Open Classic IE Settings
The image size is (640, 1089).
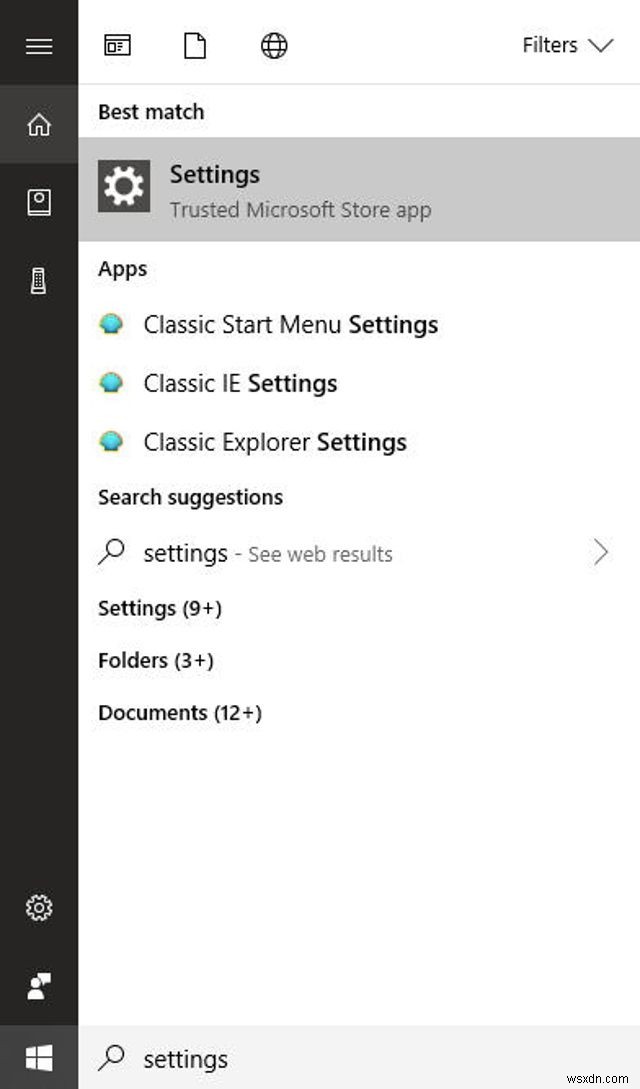tap(240, 383)
